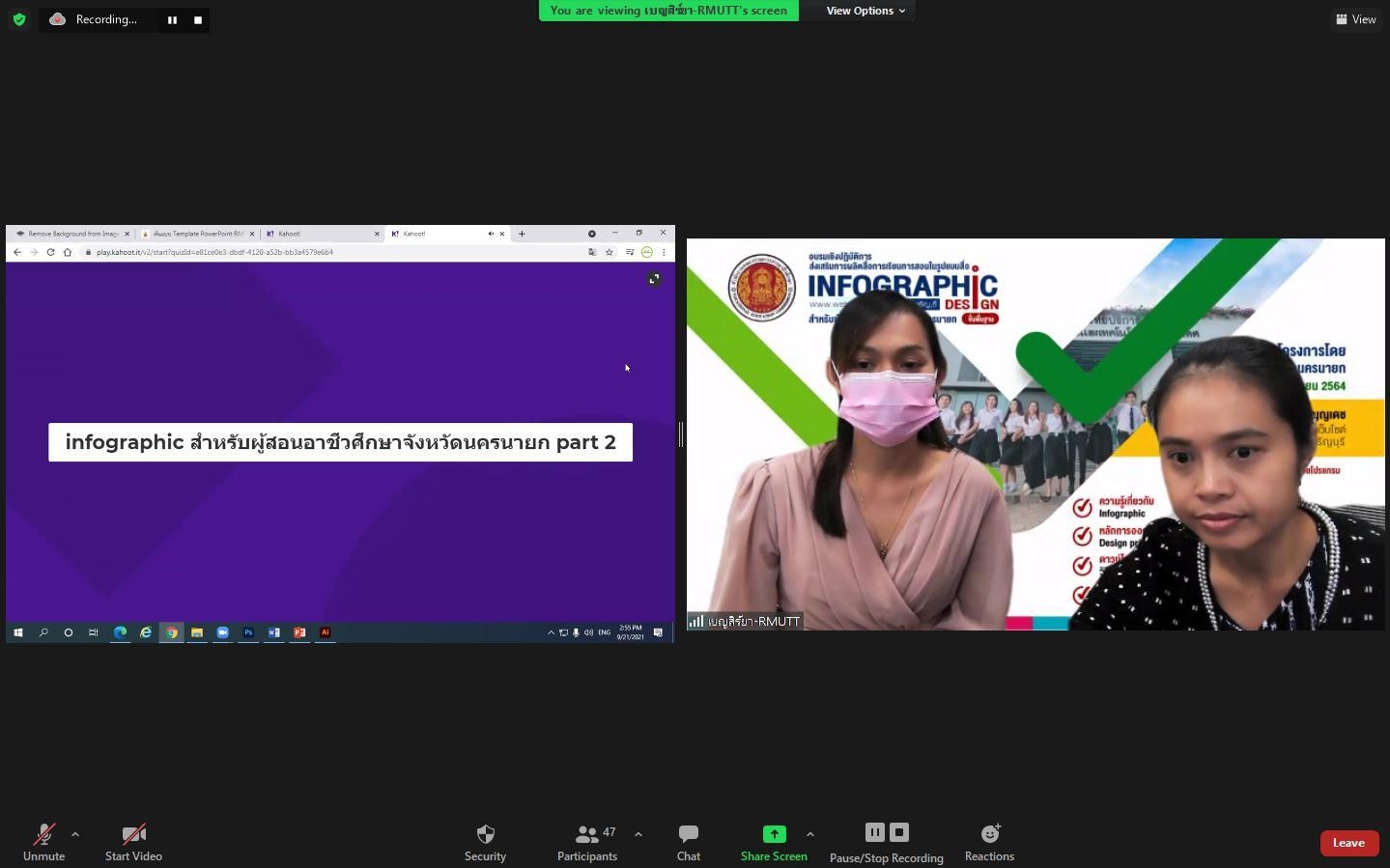Close the Remove Background tab
This screenshot has height=868, width=1390.
coord(127,234)
